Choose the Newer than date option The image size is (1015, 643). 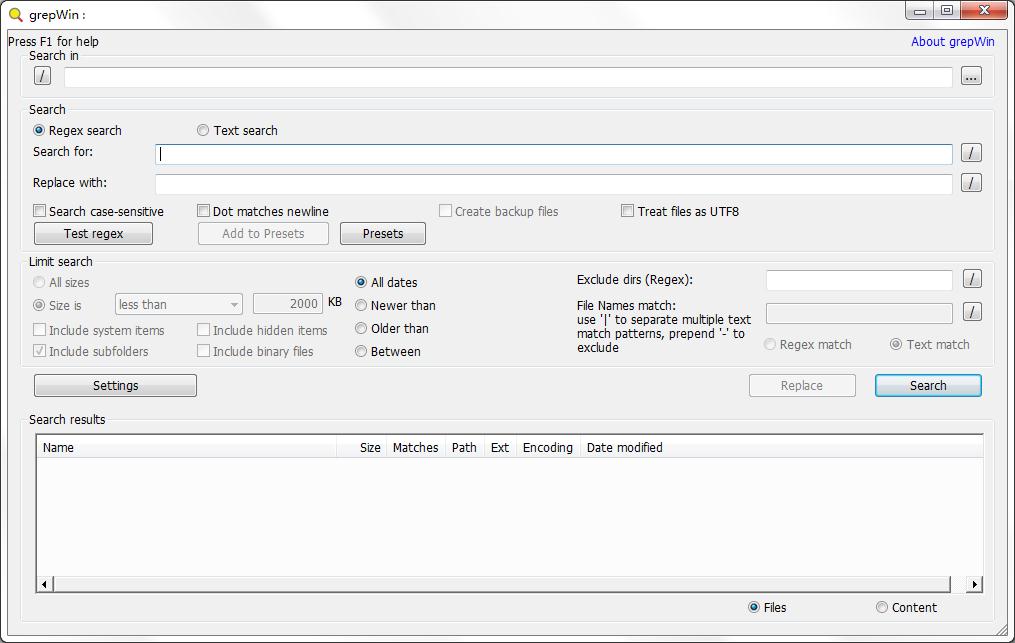pos(362,305)
